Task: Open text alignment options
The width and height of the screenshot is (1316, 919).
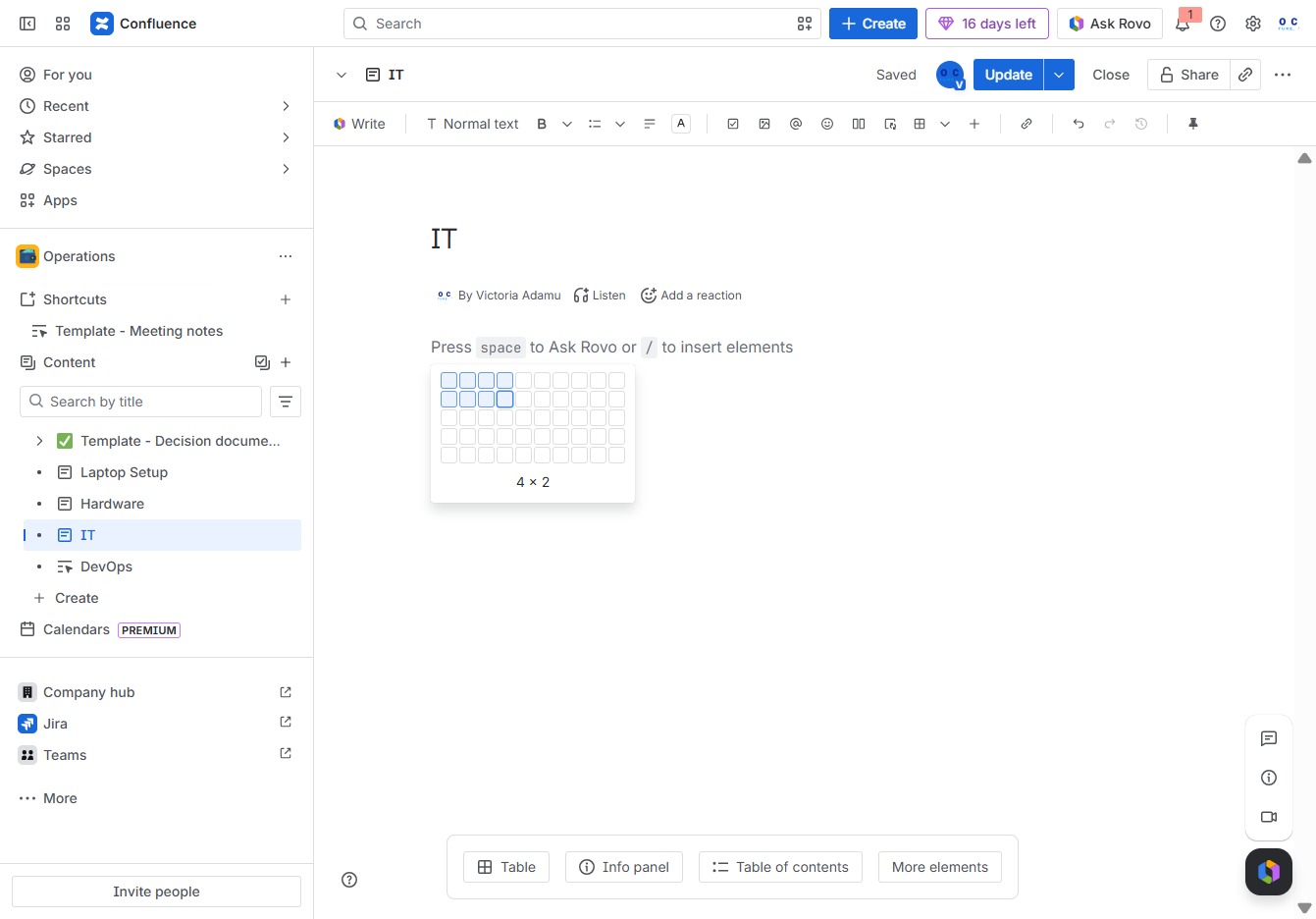Action: 650,124
